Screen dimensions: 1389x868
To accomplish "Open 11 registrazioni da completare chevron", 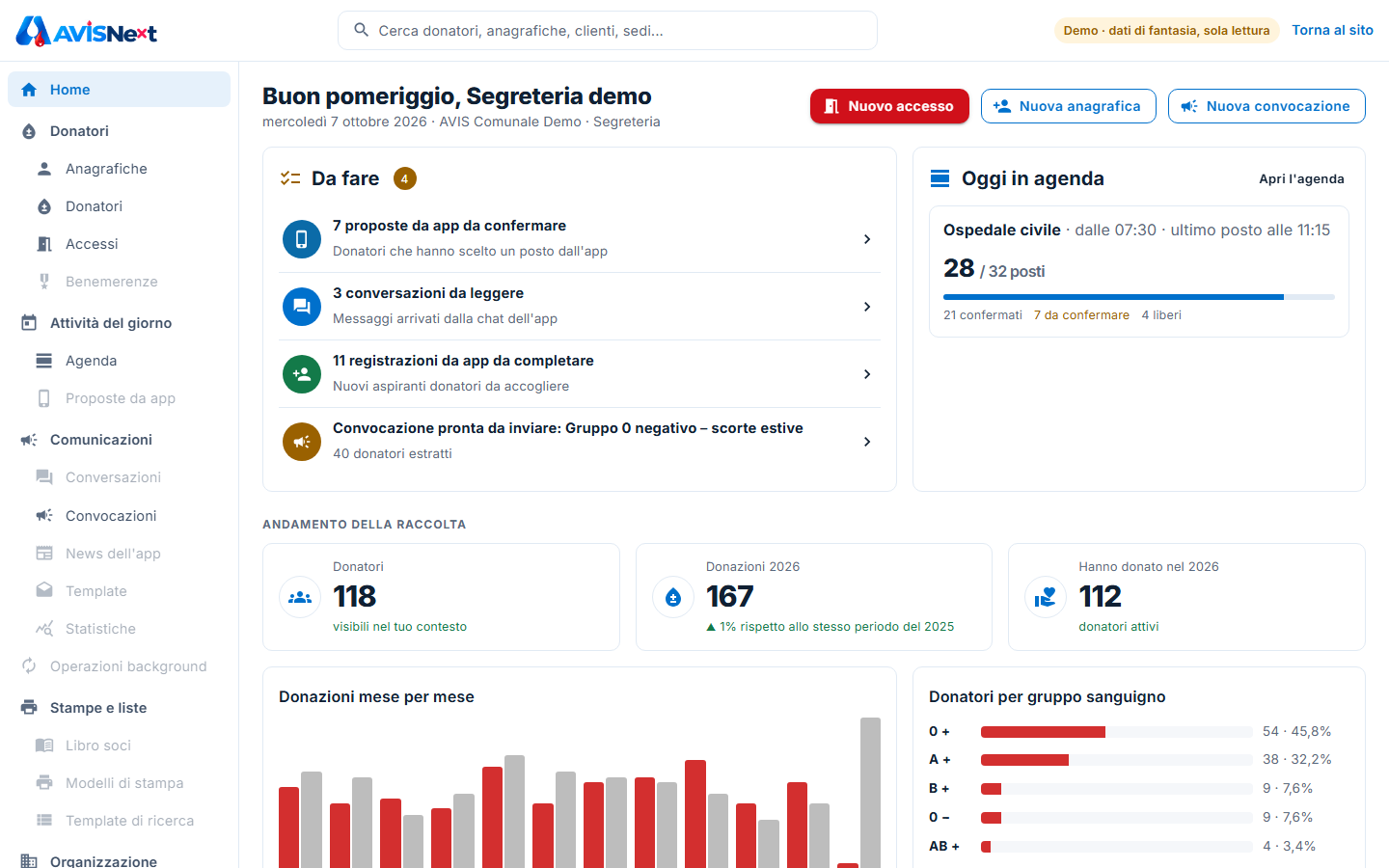I will (867, 374).
